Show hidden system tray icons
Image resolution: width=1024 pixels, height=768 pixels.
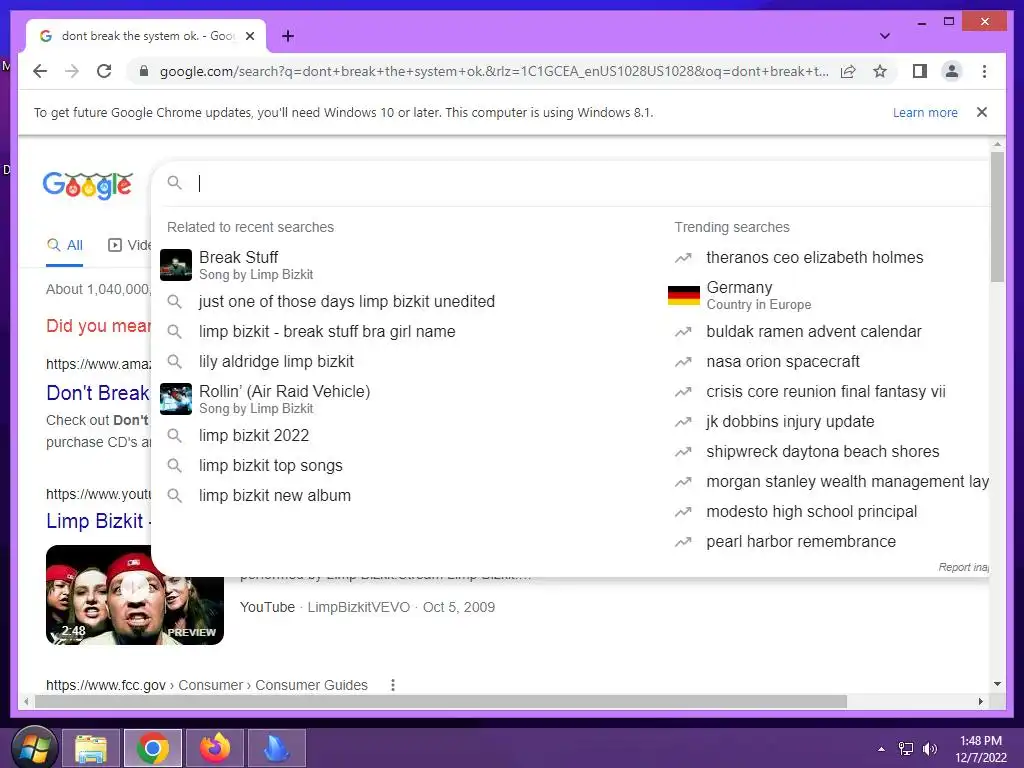pyautogui.click(x=882, y=749)
